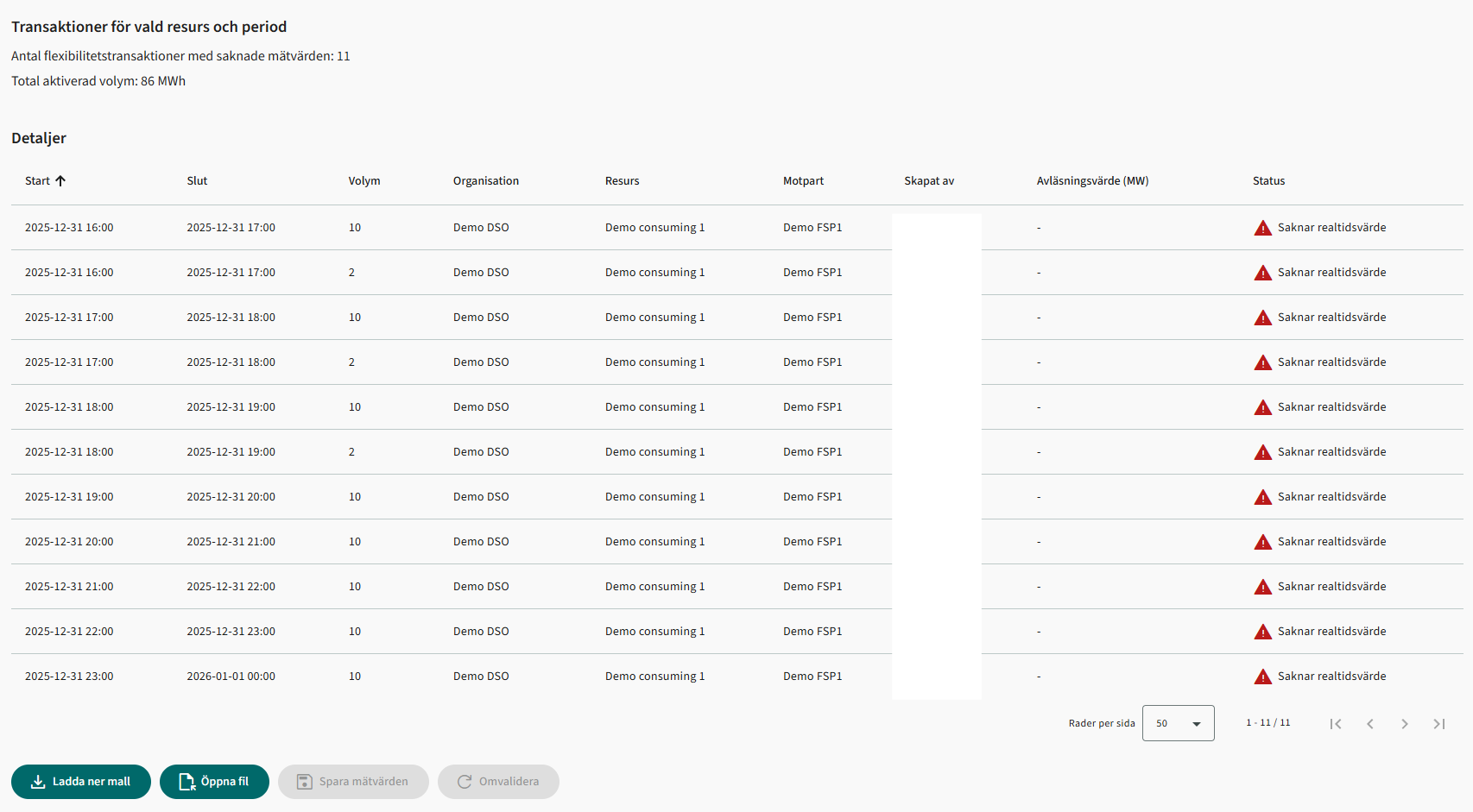Sort by the Status column header
This screenshot has height=812, width=1473.
(1268, 181)
